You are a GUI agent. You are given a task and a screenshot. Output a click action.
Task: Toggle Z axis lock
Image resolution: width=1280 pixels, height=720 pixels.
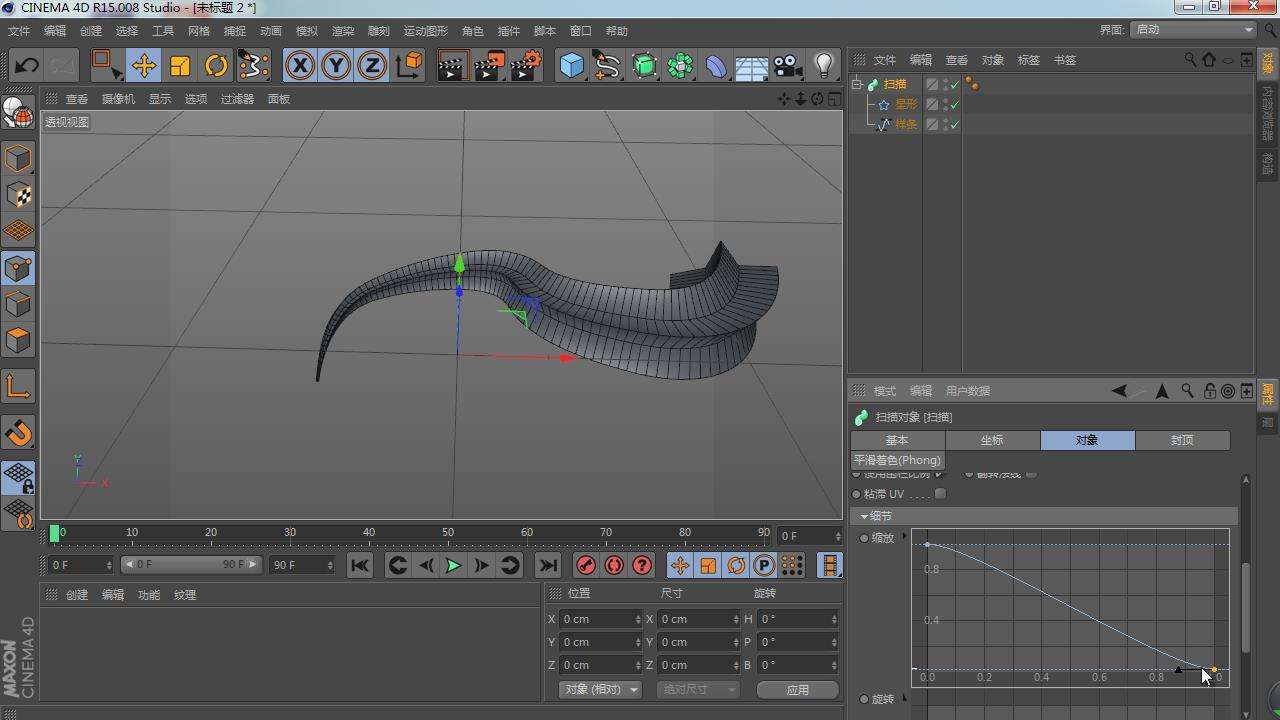(x=371, y=66)
